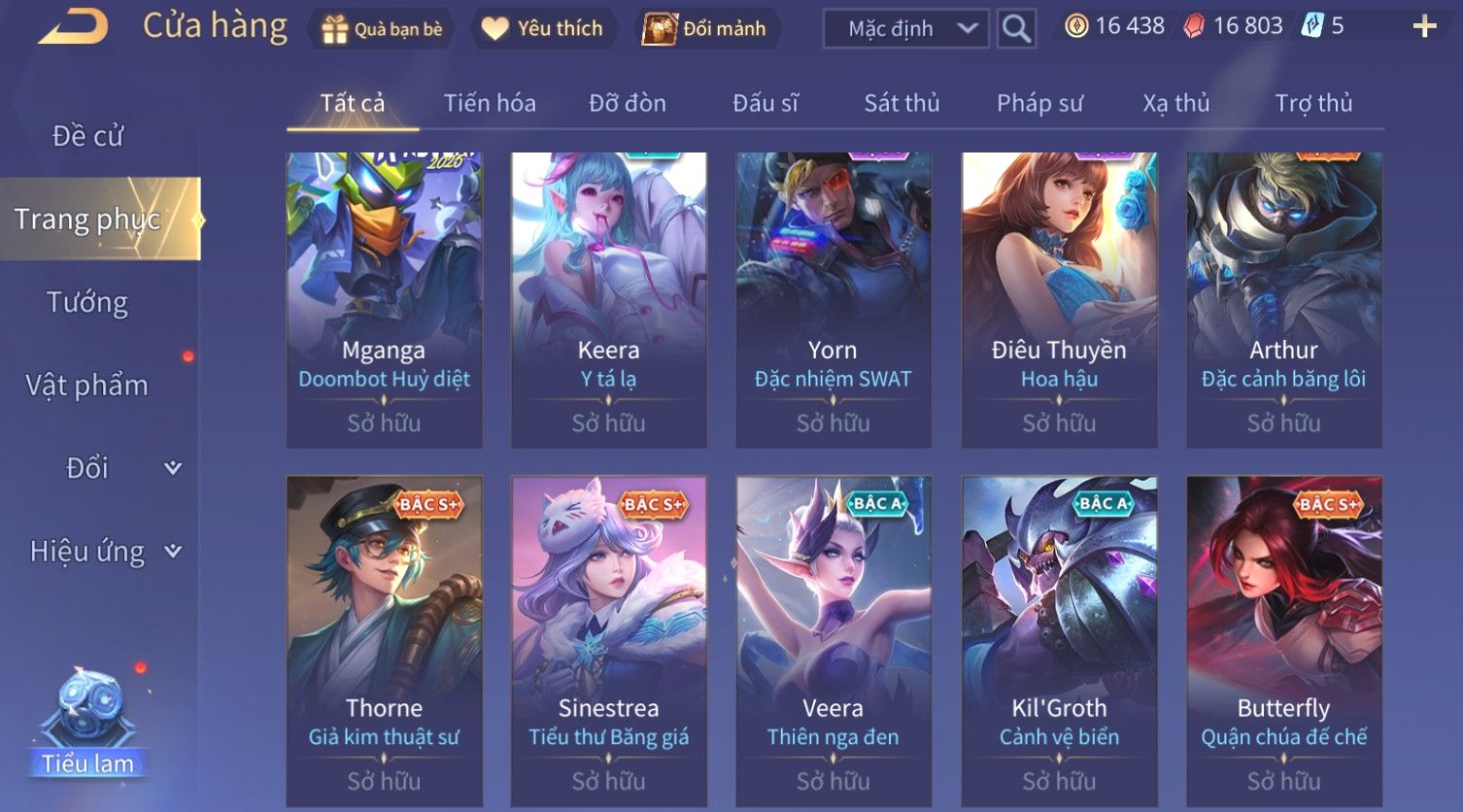Go back using the golden return arrow
Image resolution: width=1463 pixels, height=812 pixels.
point(73,26)
